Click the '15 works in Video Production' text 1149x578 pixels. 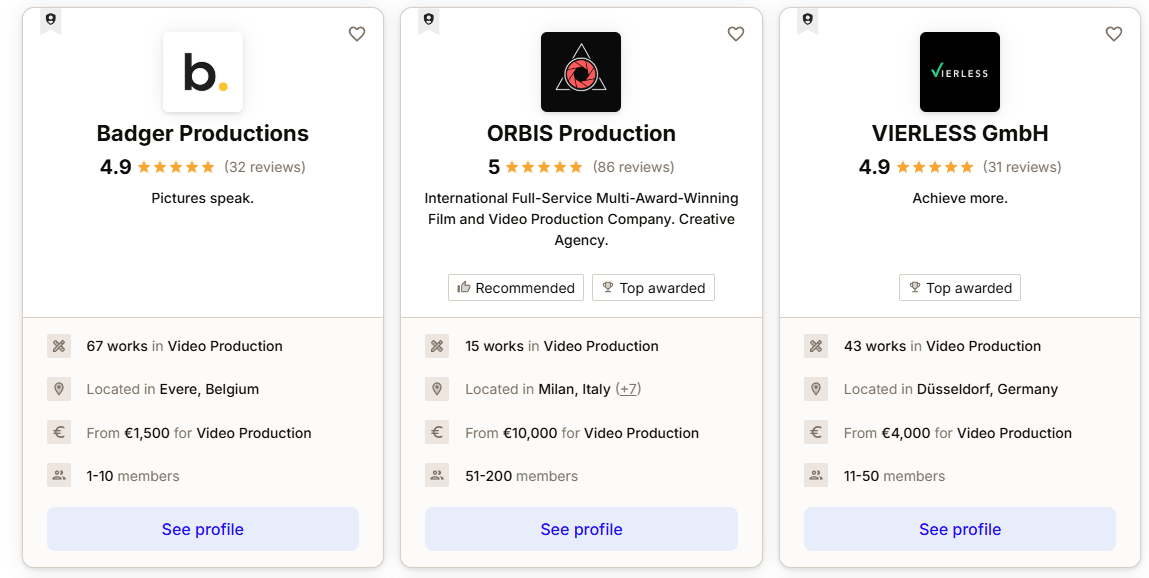click(x=562, y=346)
